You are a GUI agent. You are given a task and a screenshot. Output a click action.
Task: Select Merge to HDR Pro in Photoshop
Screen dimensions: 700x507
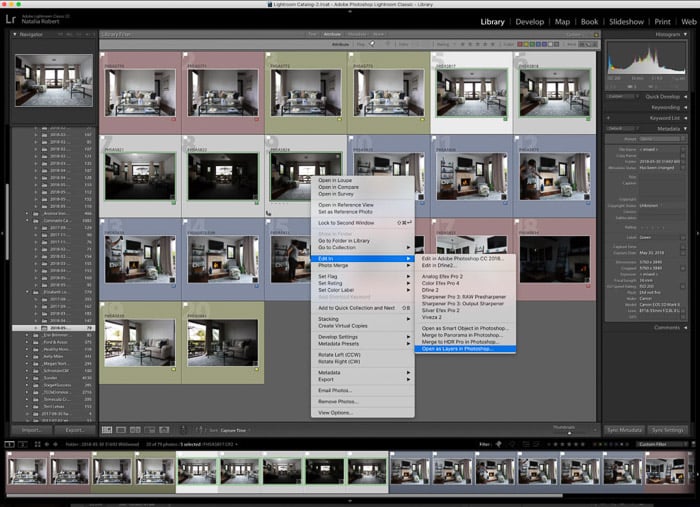[465, 341]
